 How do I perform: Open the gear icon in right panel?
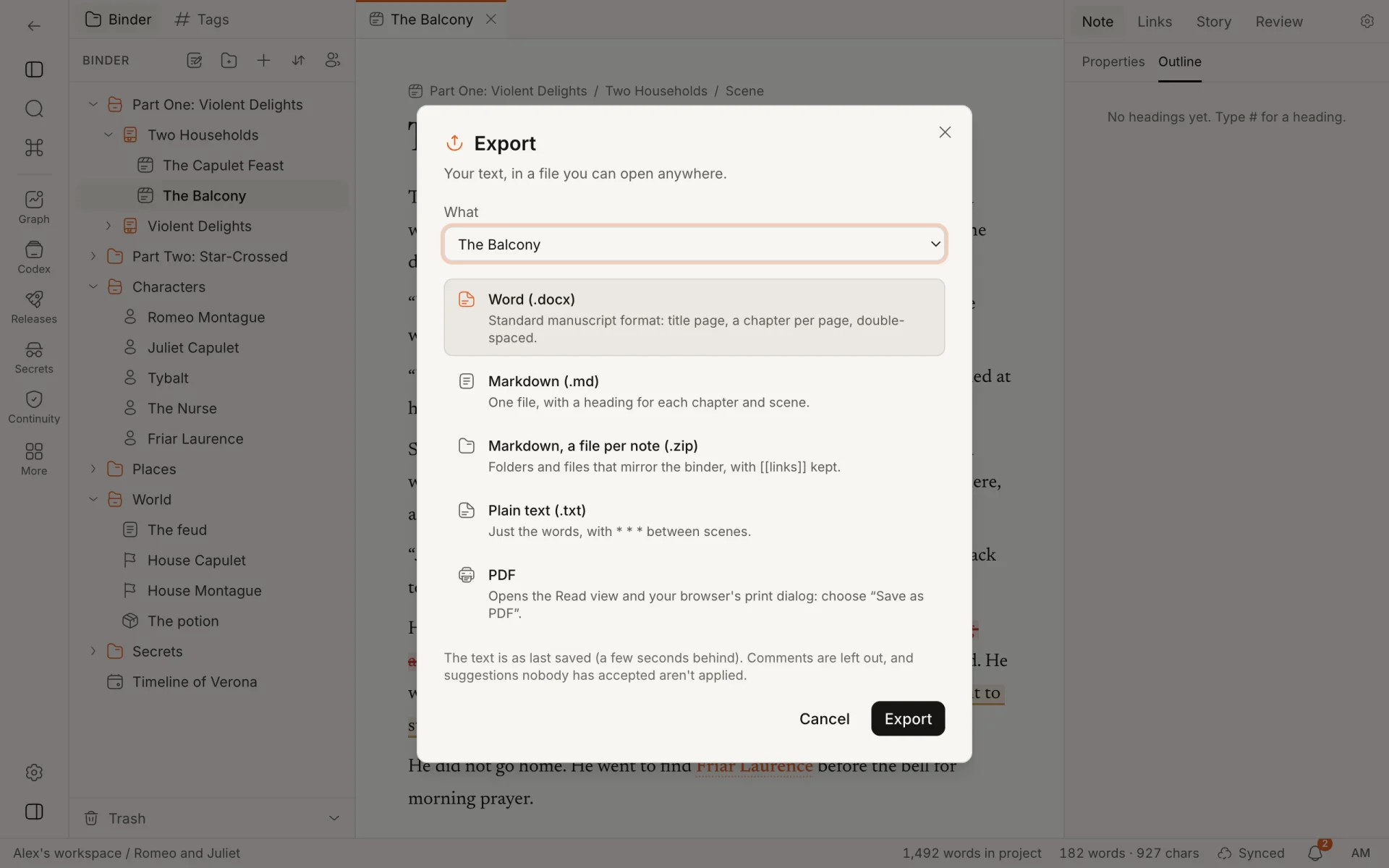coord(1367,22)
